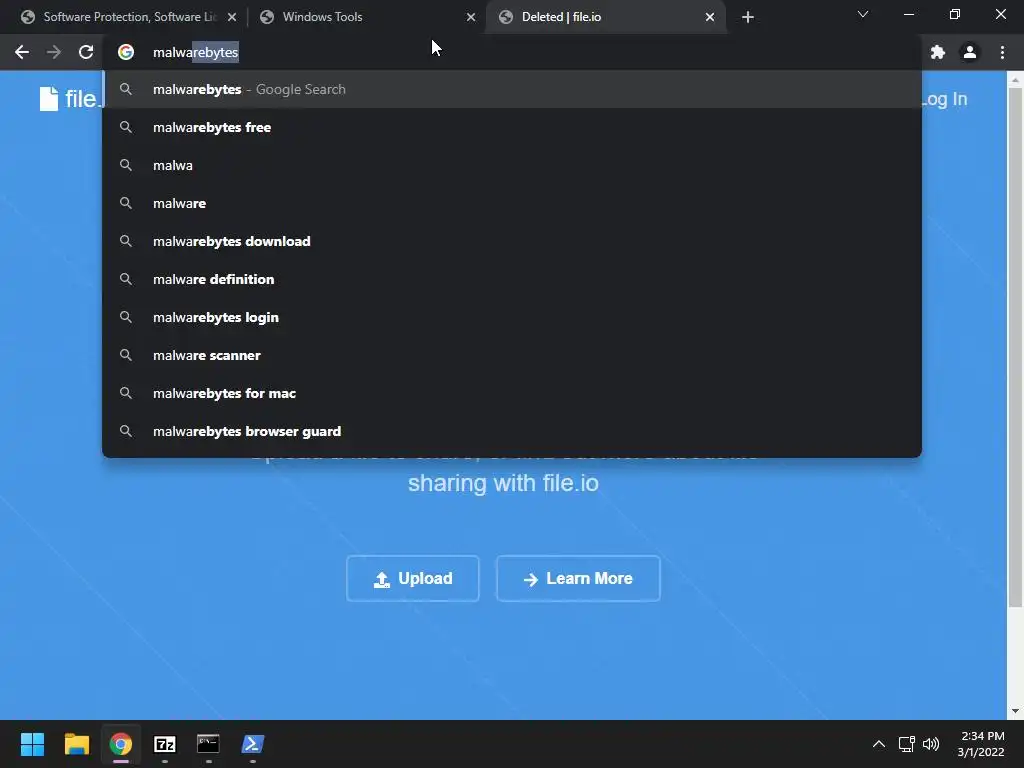Select the malwarebytes - Google Search suggestion
The height and width of the screenshot is (768, 1024).
click(x=512, y=89)
